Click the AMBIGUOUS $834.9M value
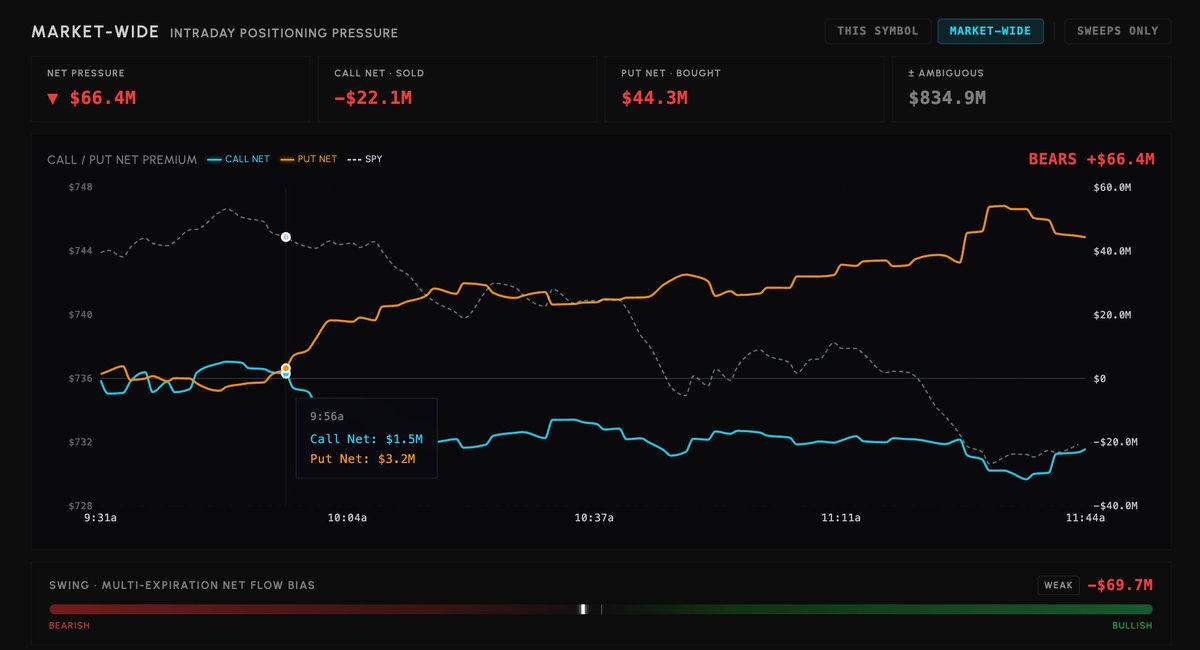The width and height of the screenshot is (1200, 650). (x=947, y=98)
